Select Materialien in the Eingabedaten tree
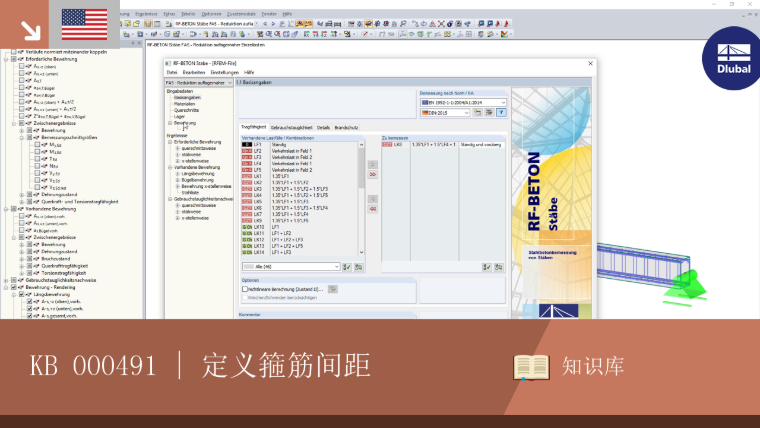The image size is (760, 428). coord(185,104)
